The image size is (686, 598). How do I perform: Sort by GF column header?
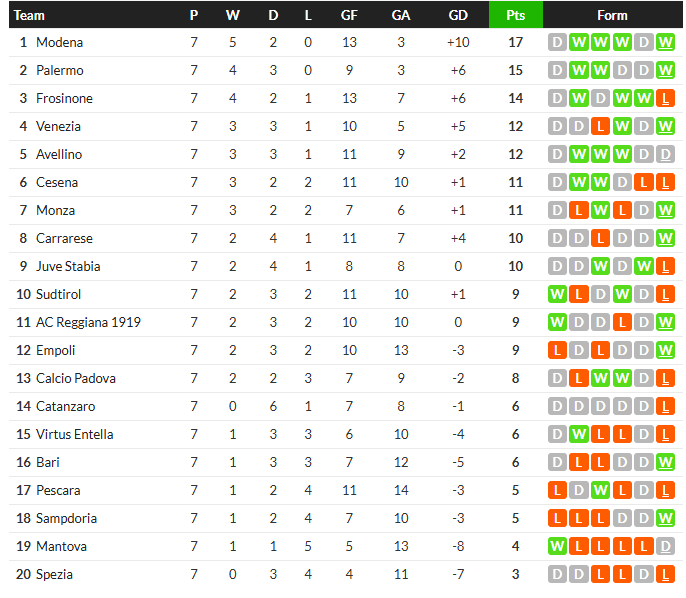coord(349,15)
